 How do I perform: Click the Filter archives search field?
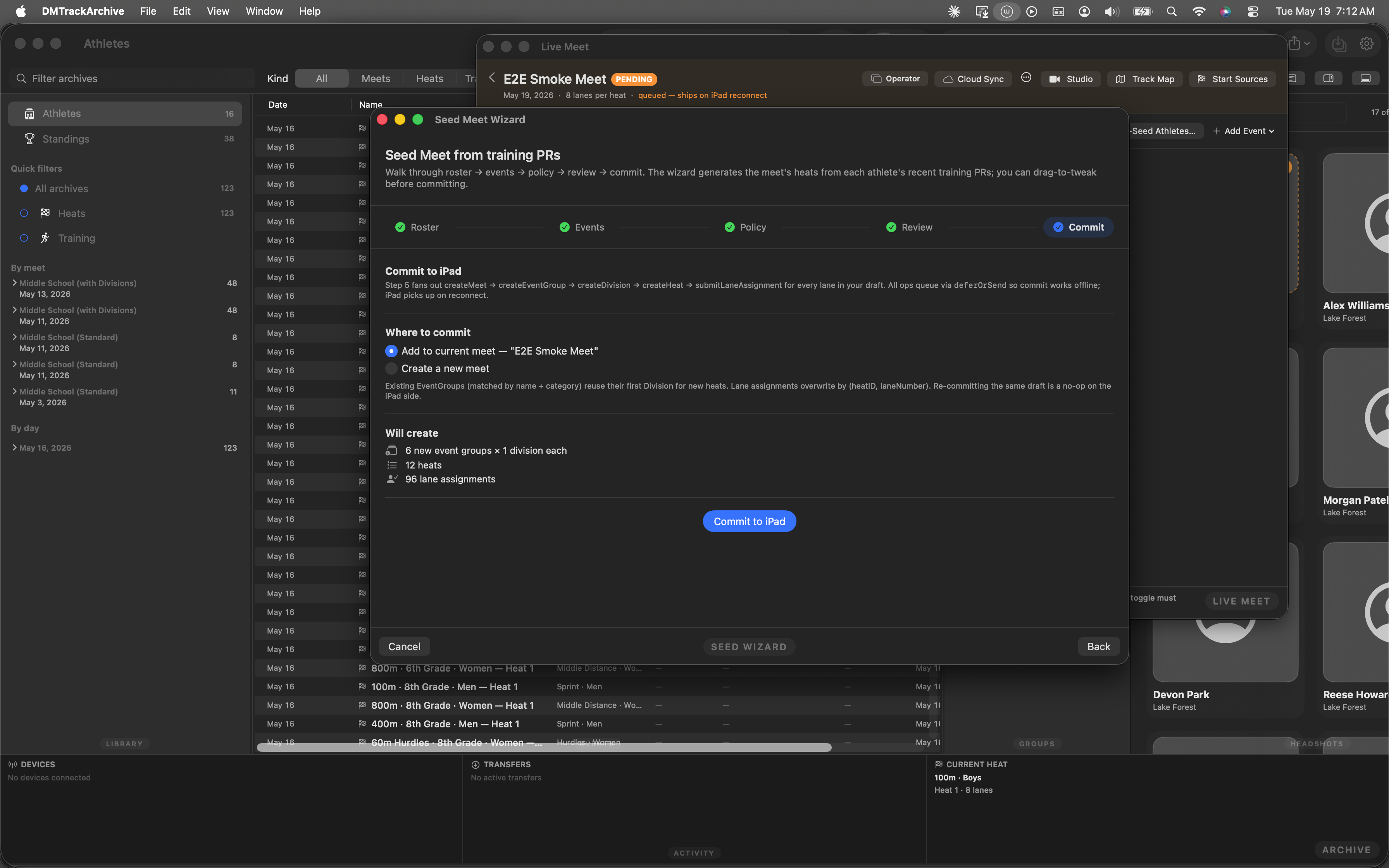(x=132, y=79)
